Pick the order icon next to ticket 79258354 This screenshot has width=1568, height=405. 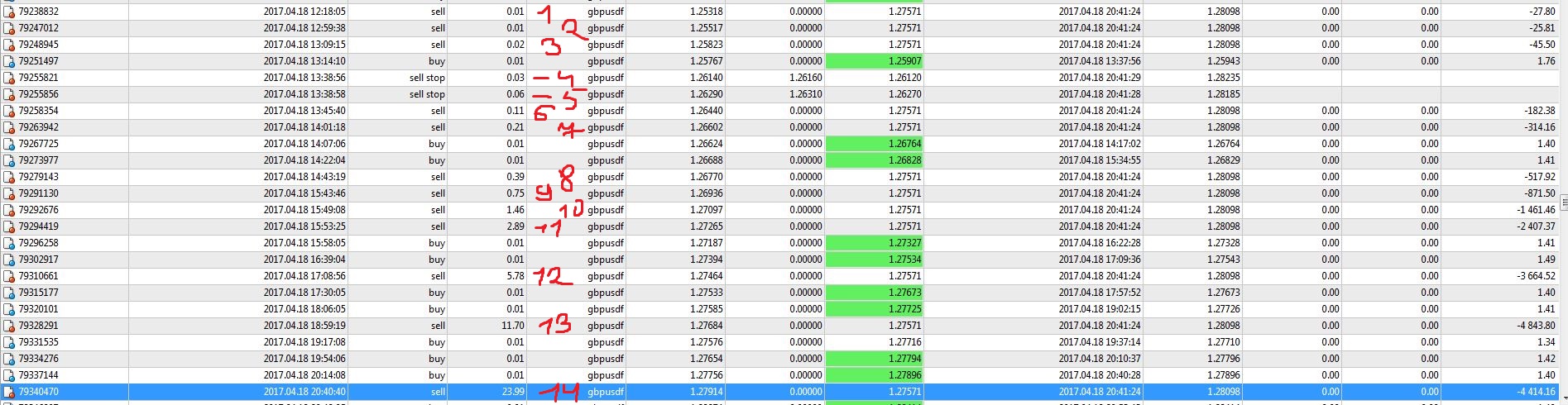(x=9, y=111)
